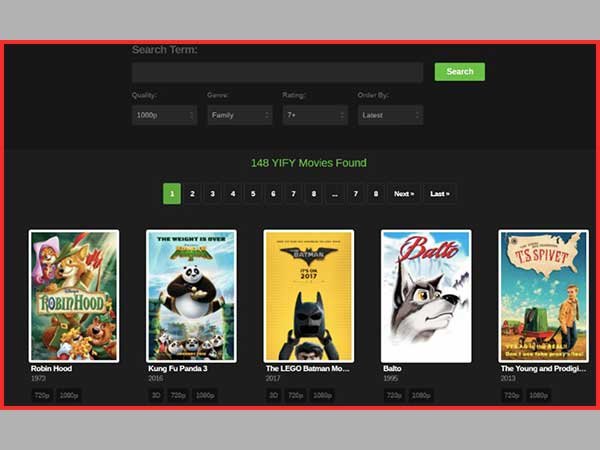Image resolution: width=600 pixels, height=450 pixels.
Task: Select 720p tag under LEGO Batman Movie
Action: click(295, 395)
